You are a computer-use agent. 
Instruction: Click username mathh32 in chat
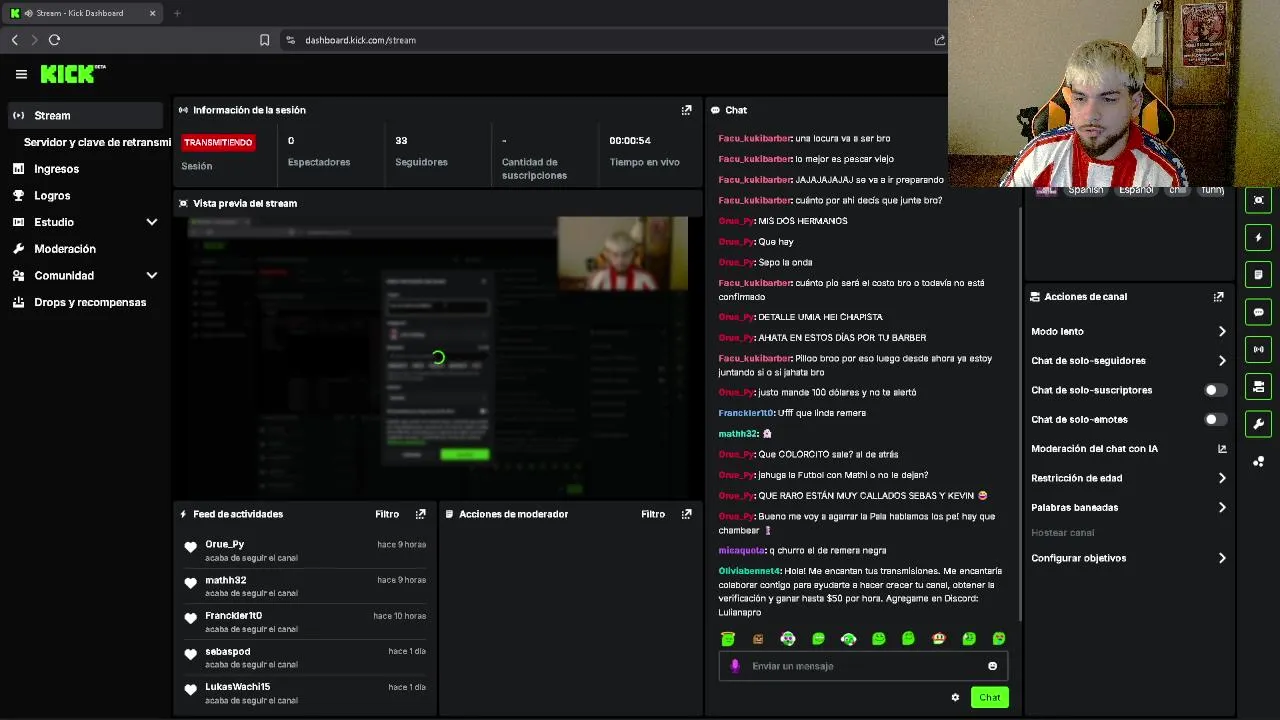pyautogui.click(x=738, y=434)
